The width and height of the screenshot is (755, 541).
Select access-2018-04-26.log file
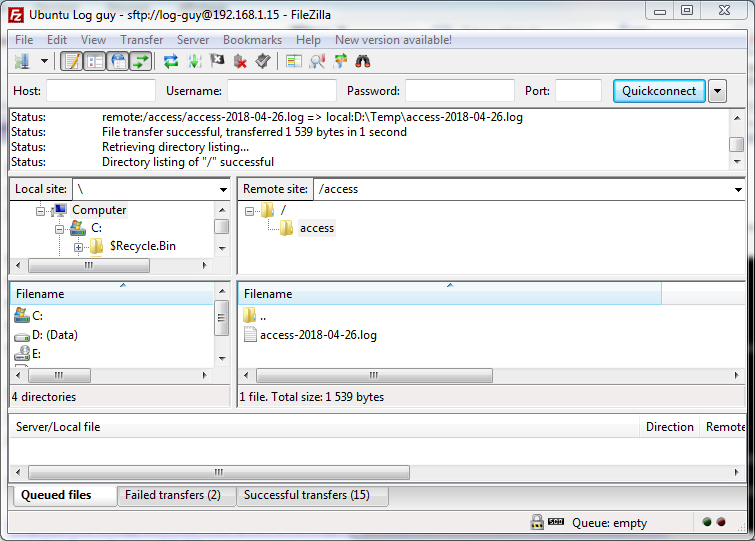(x=318, y=335)
